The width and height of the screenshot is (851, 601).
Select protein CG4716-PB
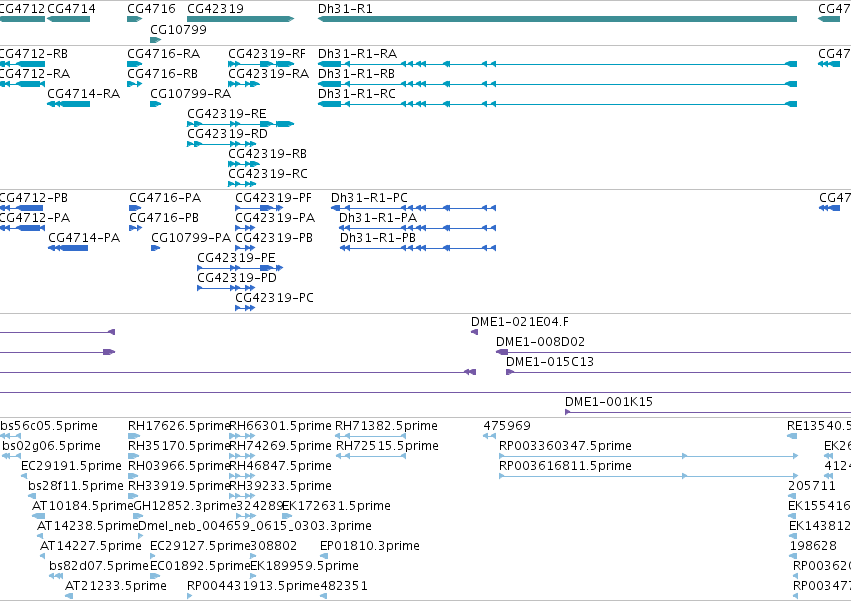coord(136,229)
